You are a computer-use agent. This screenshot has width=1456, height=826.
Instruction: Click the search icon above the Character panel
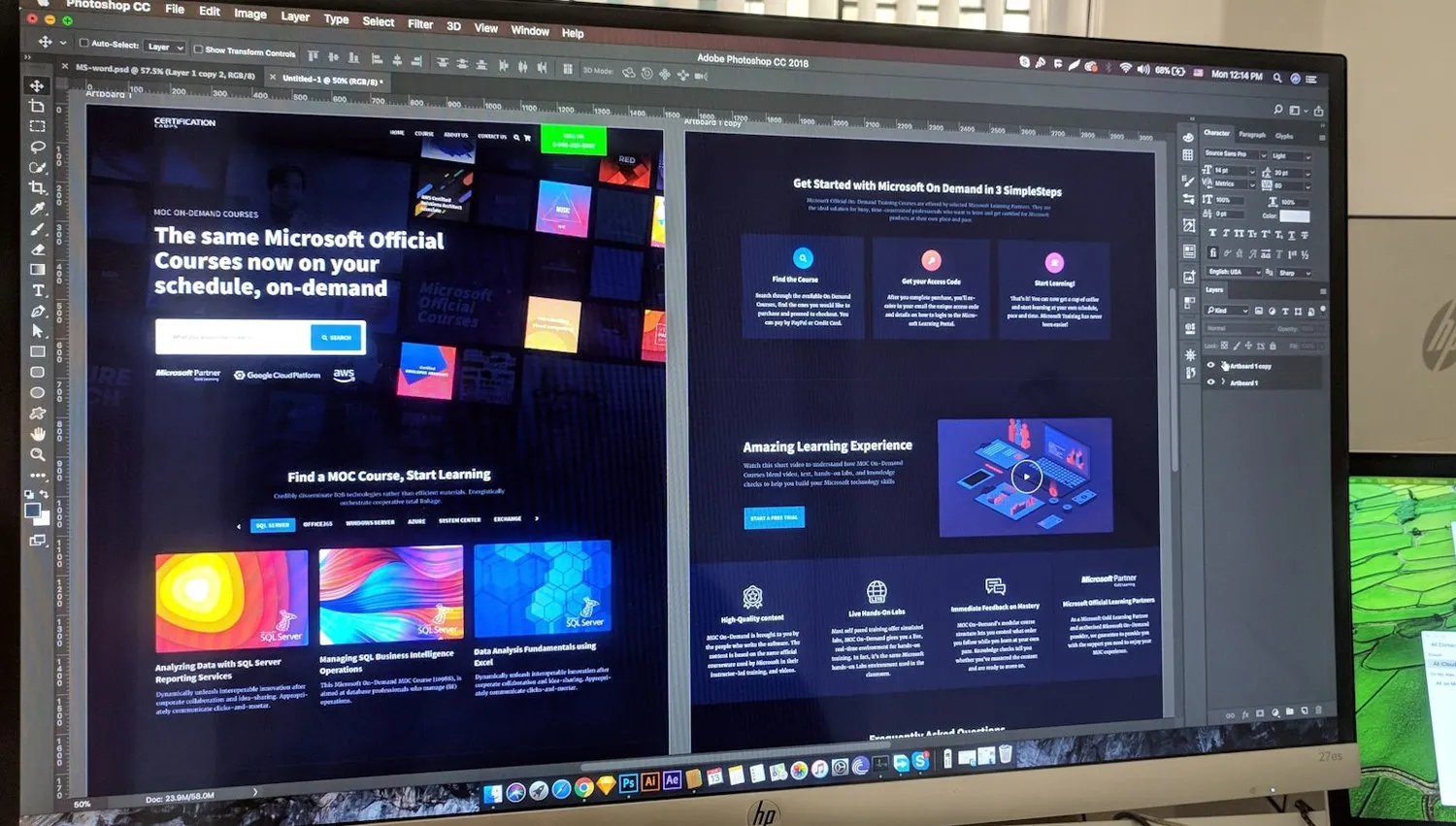[1278, 110]
